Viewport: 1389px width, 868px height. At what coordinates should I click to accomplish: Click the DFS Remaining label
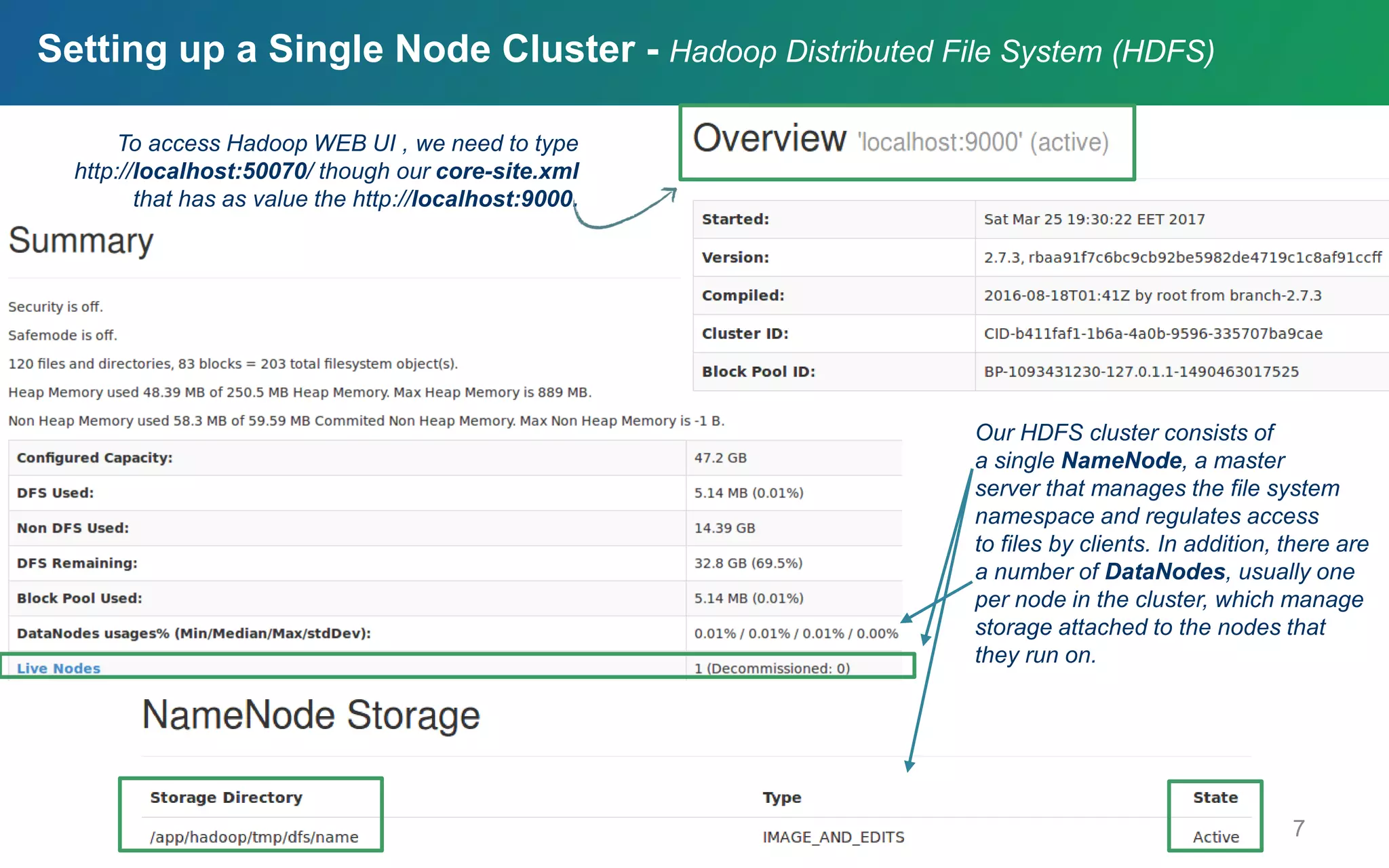tap(77, 563)
